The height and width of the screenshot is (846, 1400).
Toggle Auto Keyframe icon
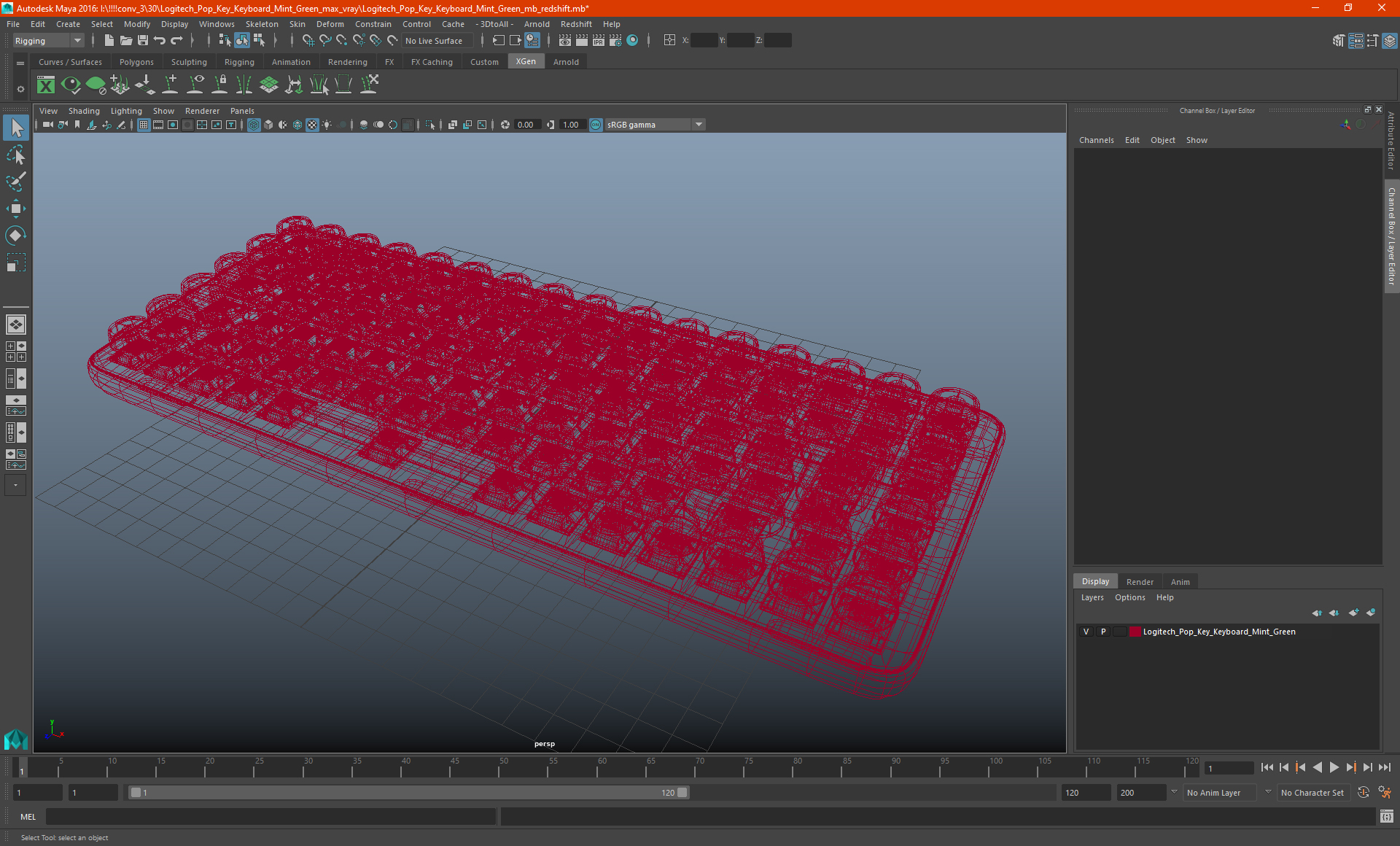[x=1364, y=793]
